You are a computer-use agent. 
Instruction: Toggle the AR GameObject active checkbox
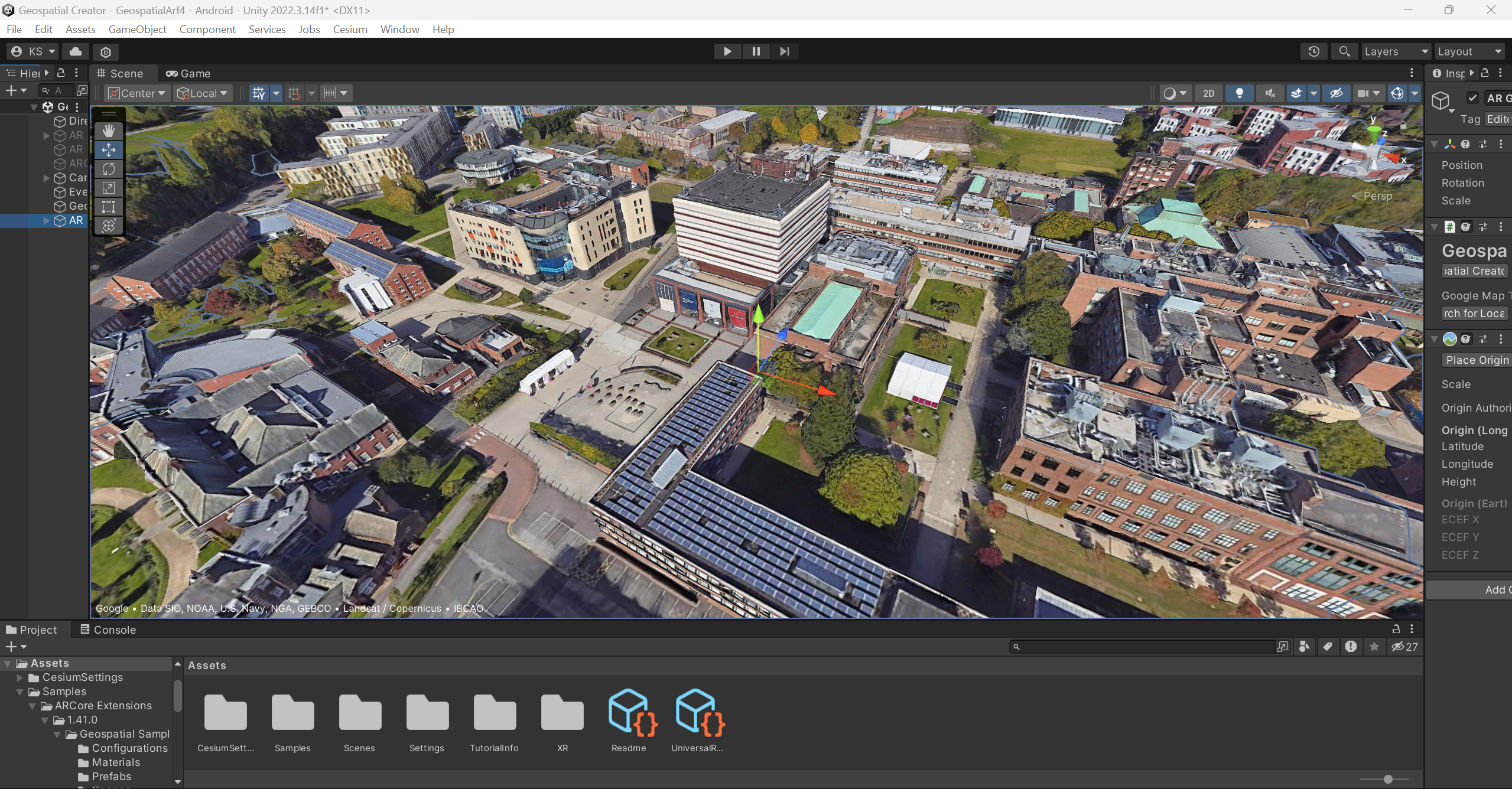click(1472, 98)
